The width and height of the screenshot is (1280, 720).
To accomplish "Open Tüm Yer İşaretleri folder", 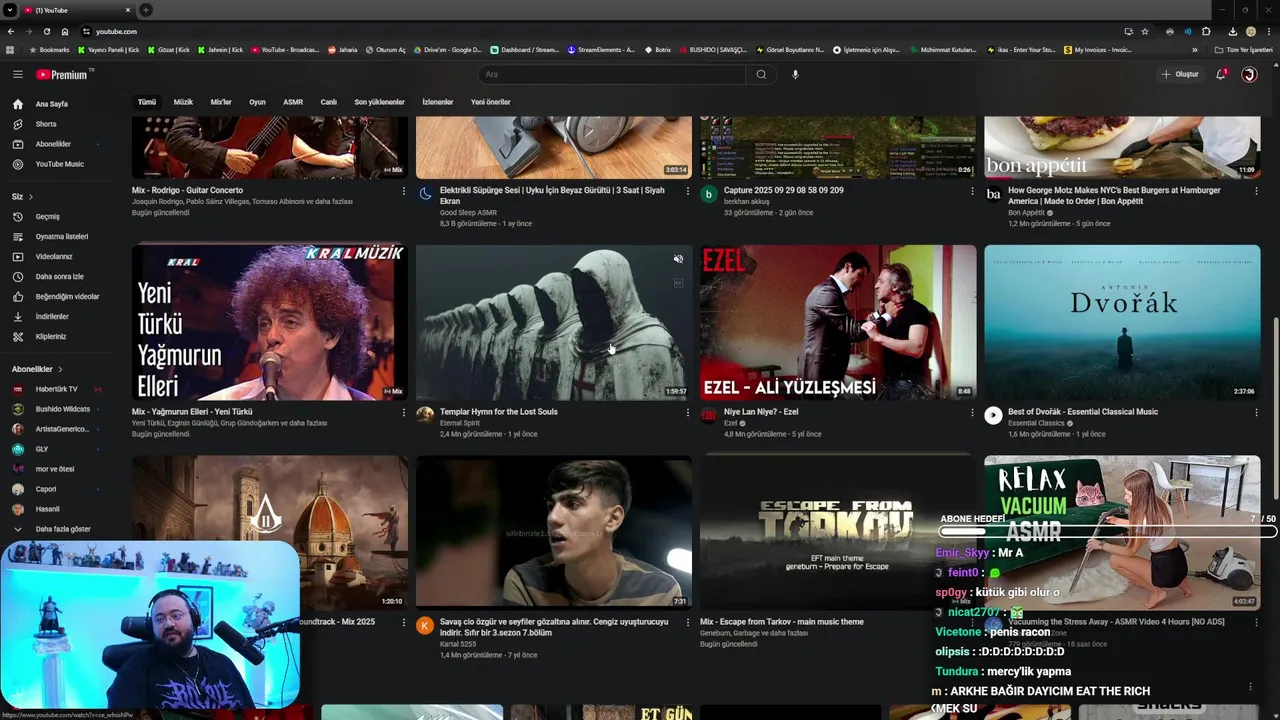I will [1243, 50].
